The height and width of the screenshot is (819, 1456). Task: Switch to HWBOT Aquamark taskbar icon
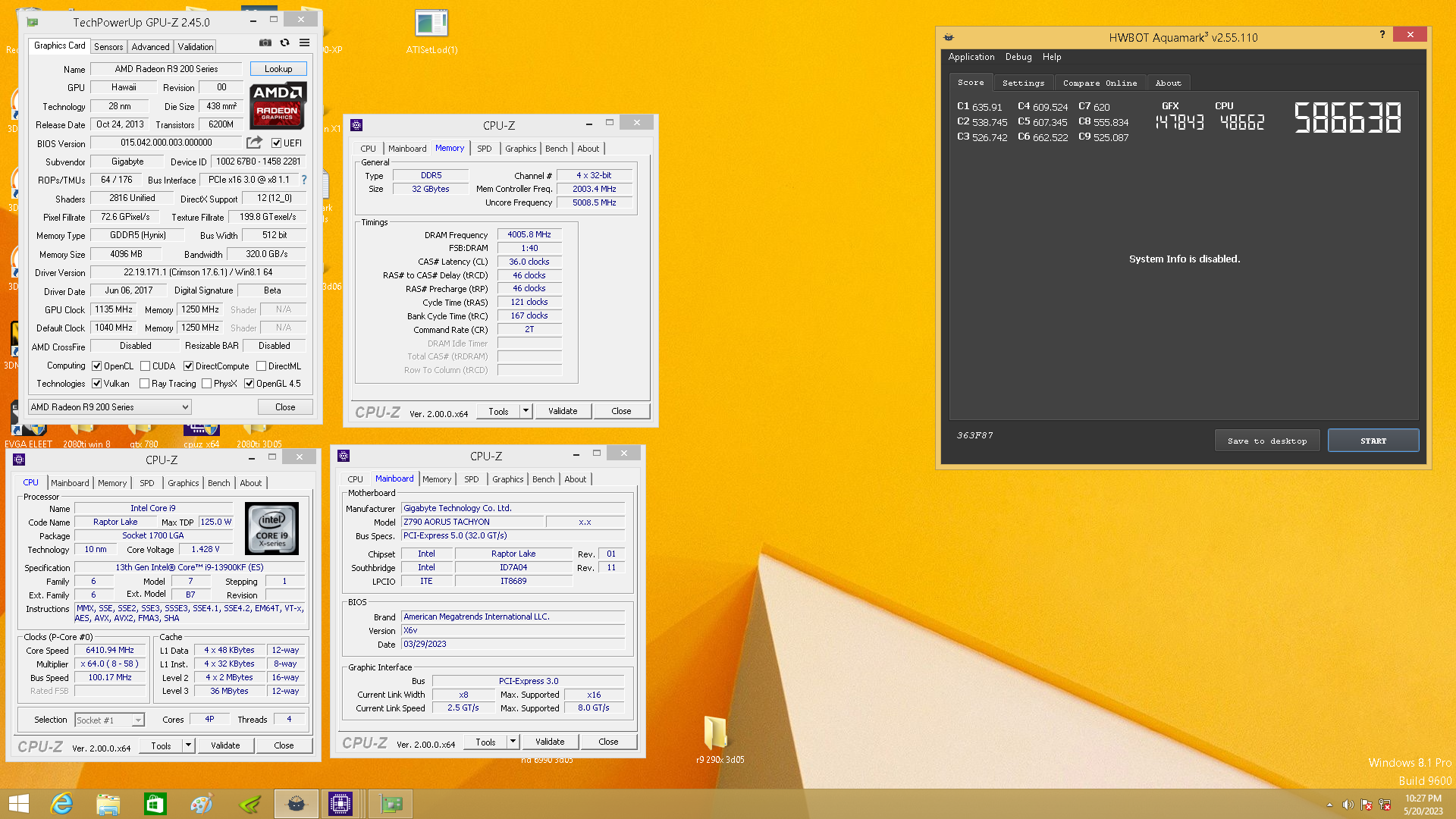click(297, 804)
